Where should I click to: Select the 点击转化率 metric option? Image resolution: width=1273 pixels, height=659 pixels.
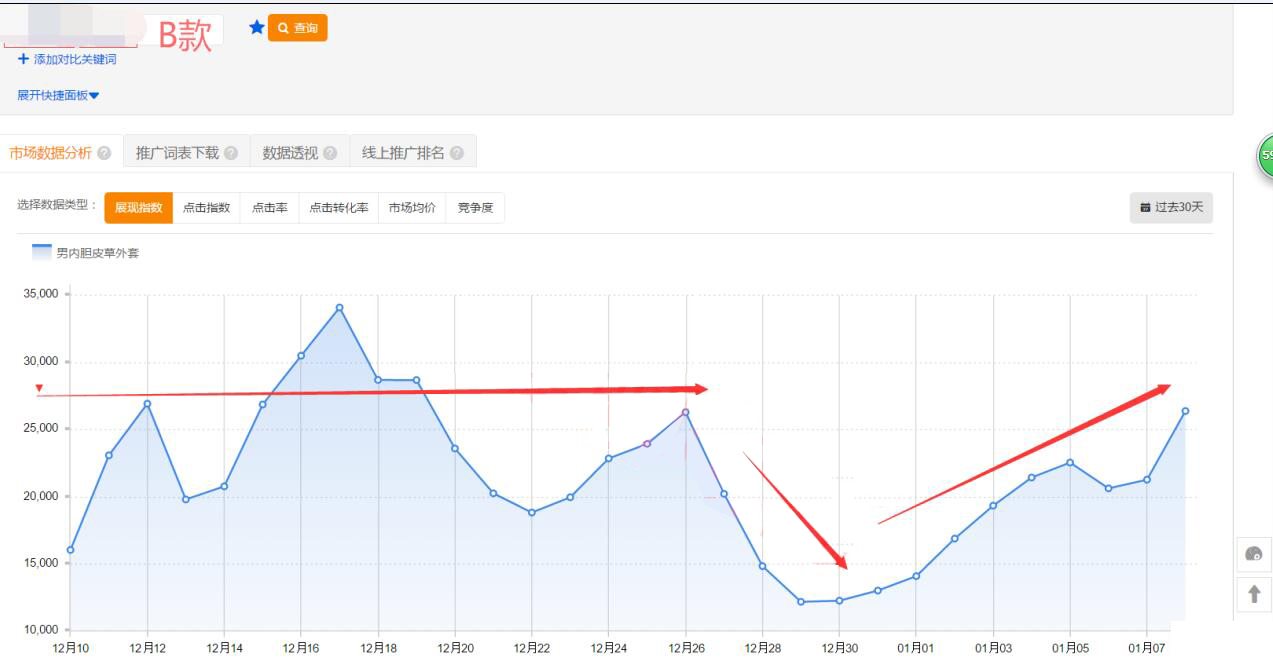(337, 208)
